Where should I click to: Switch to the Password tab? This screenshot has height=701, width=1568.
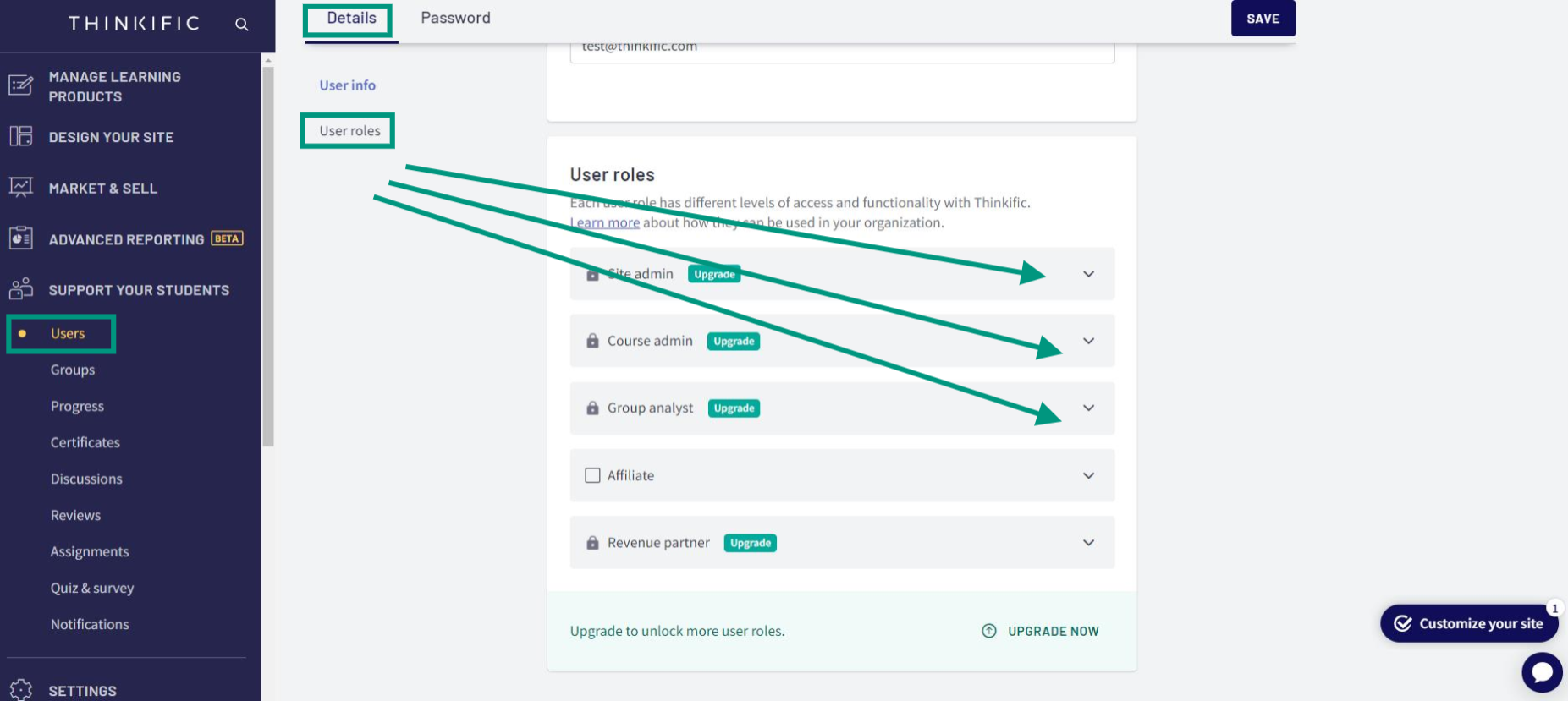click(455, 18)
